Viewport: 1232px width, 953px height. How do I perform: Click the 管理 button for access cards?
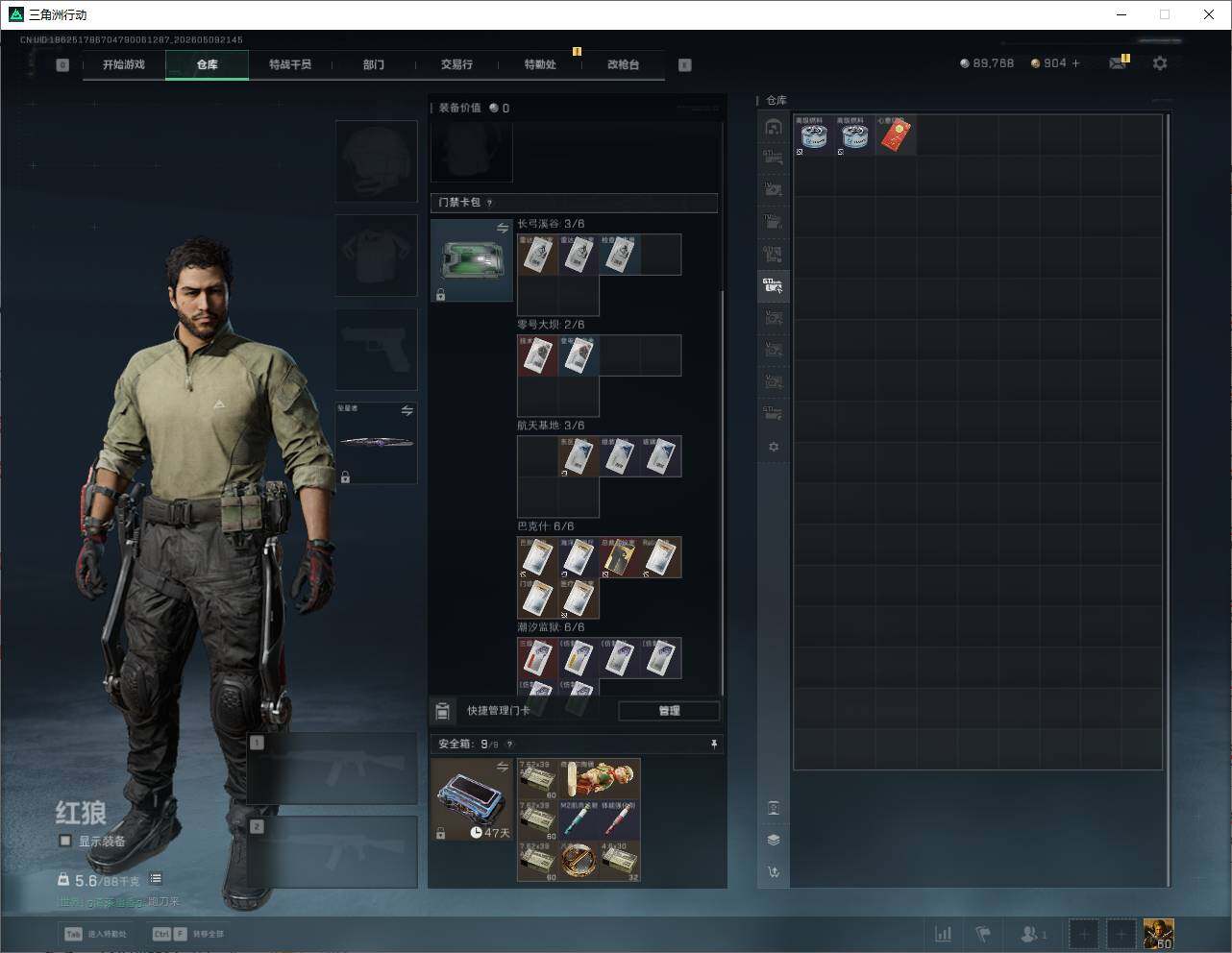click(669, 711)
